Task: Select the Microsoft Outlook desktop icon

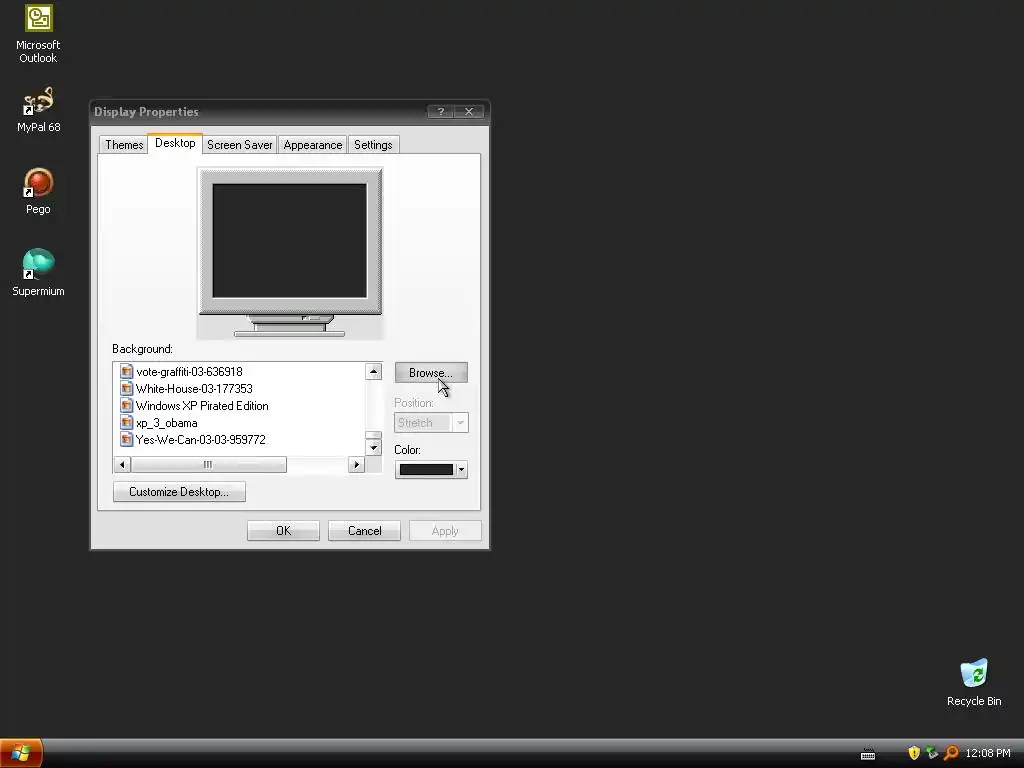Action: point(38,34)
